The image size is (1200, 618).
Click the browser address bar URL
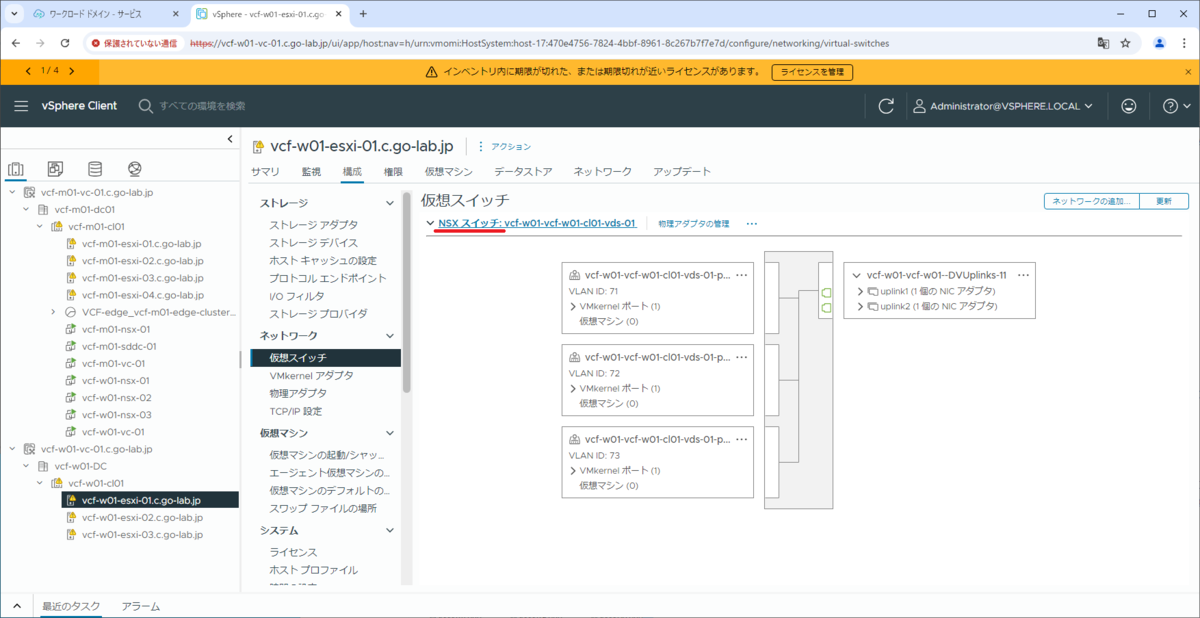tap(540, 43)
